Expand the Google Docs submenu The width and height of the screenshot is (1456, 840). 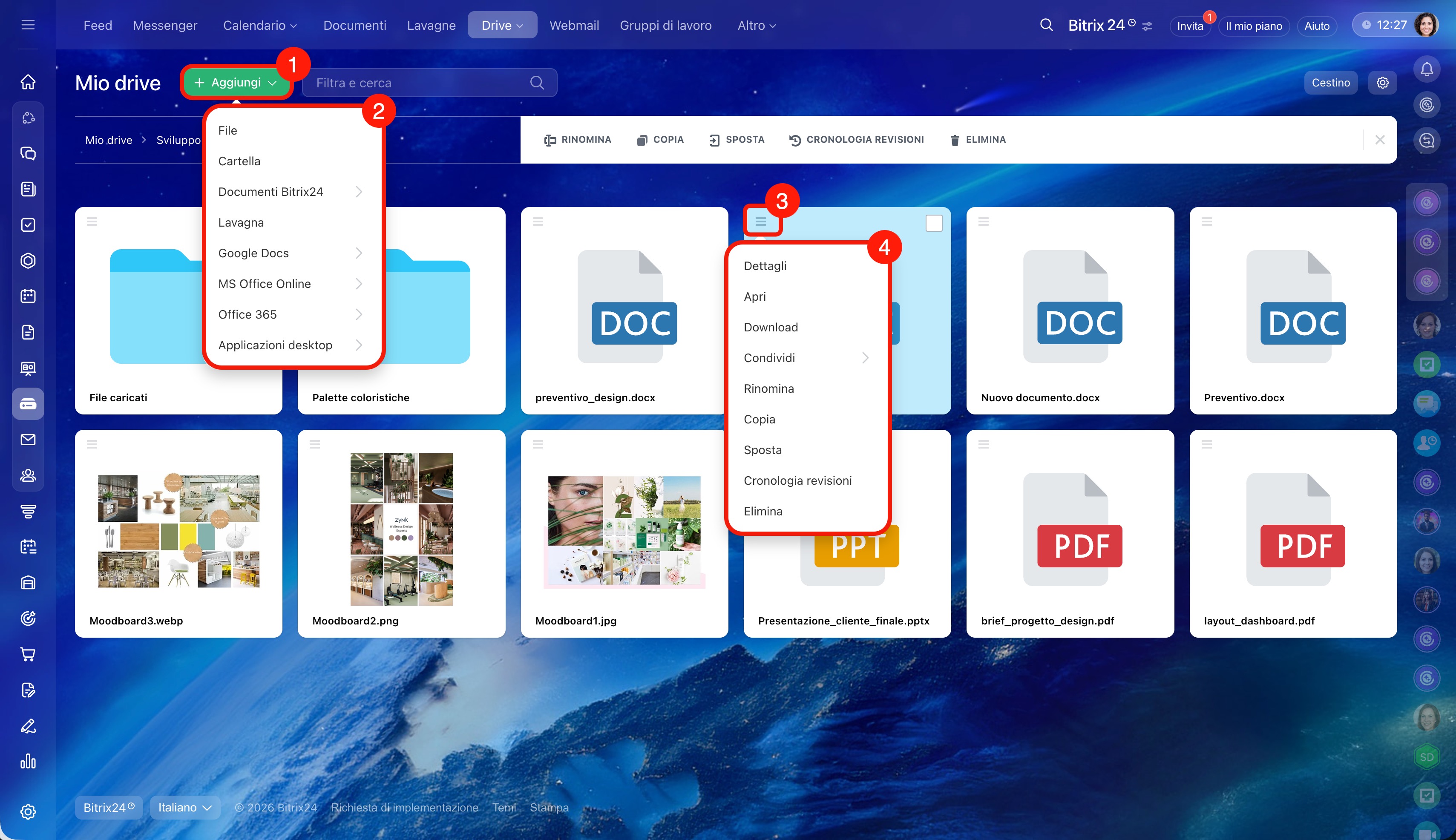click(358, 253)
